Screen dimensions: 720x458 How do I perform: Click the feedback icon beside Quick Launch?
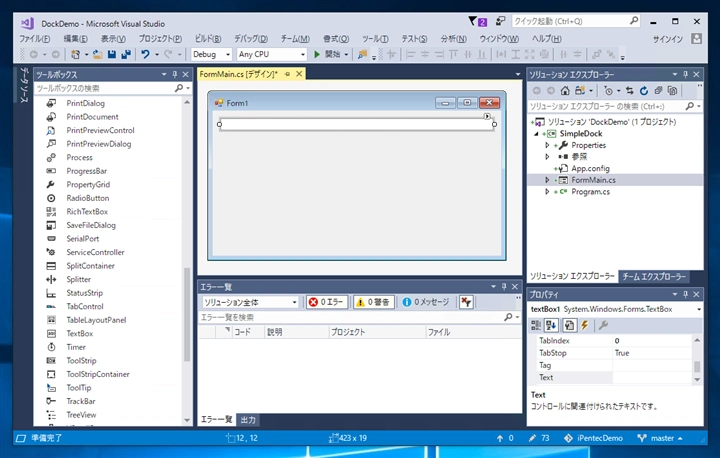click(x=501, y=21)
